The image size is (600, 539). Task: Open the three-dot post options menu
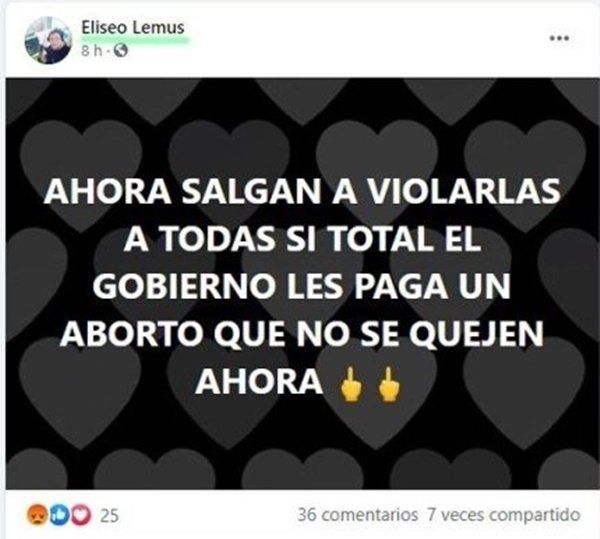[x=559, y=38]
